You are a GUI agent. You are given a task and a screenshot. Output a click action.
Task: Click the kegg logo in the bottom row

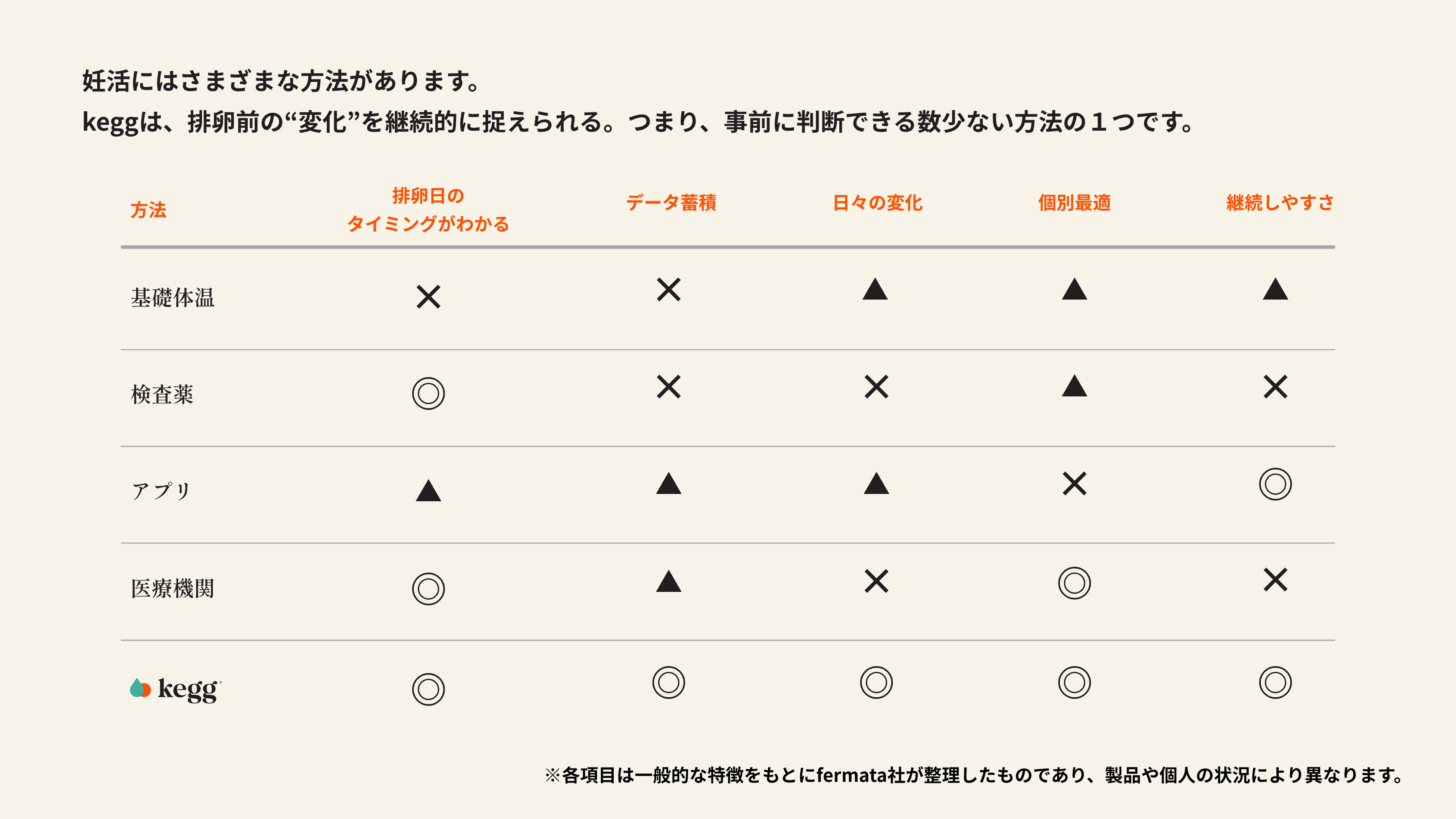tap(176, 689)
